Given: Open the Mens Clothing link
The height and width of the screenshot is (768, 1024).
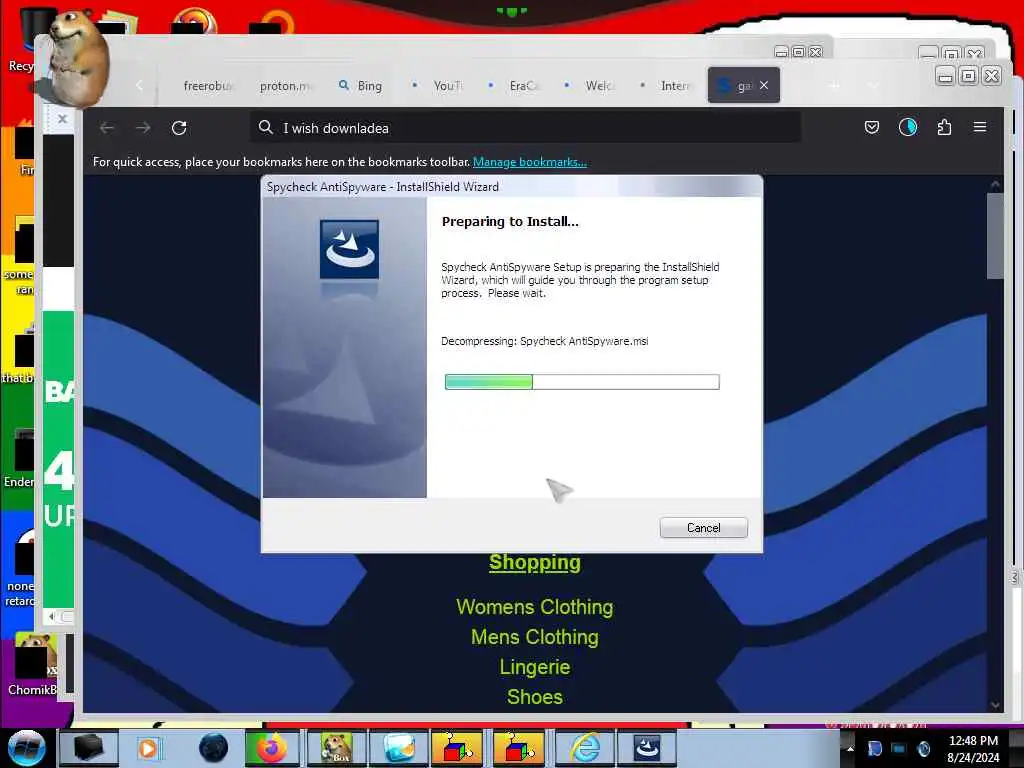Looking at the screenshot, I should tap(535, 637).
